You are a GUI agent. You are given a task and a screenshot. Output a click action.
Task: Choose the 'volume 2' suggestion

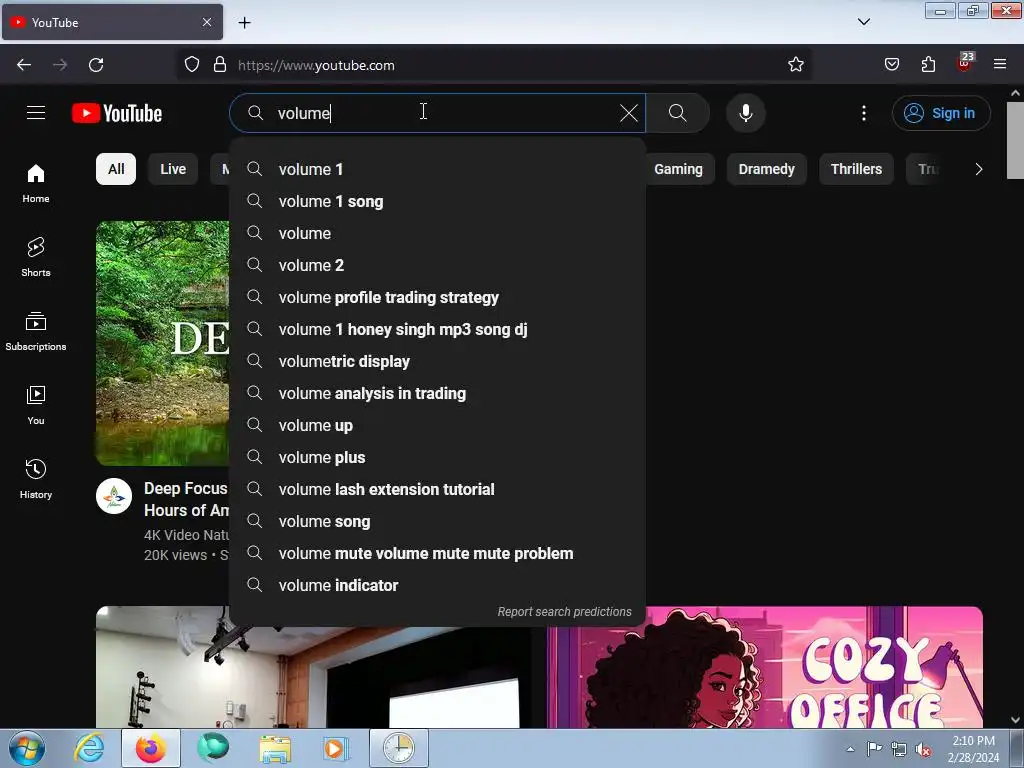(x=438, y=265)
